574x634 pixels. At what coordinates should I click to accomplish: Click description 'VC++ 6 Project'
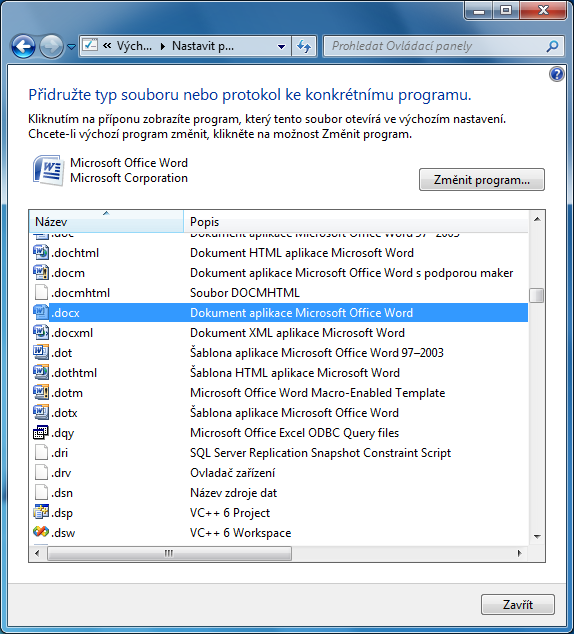[x=230, y=513]
